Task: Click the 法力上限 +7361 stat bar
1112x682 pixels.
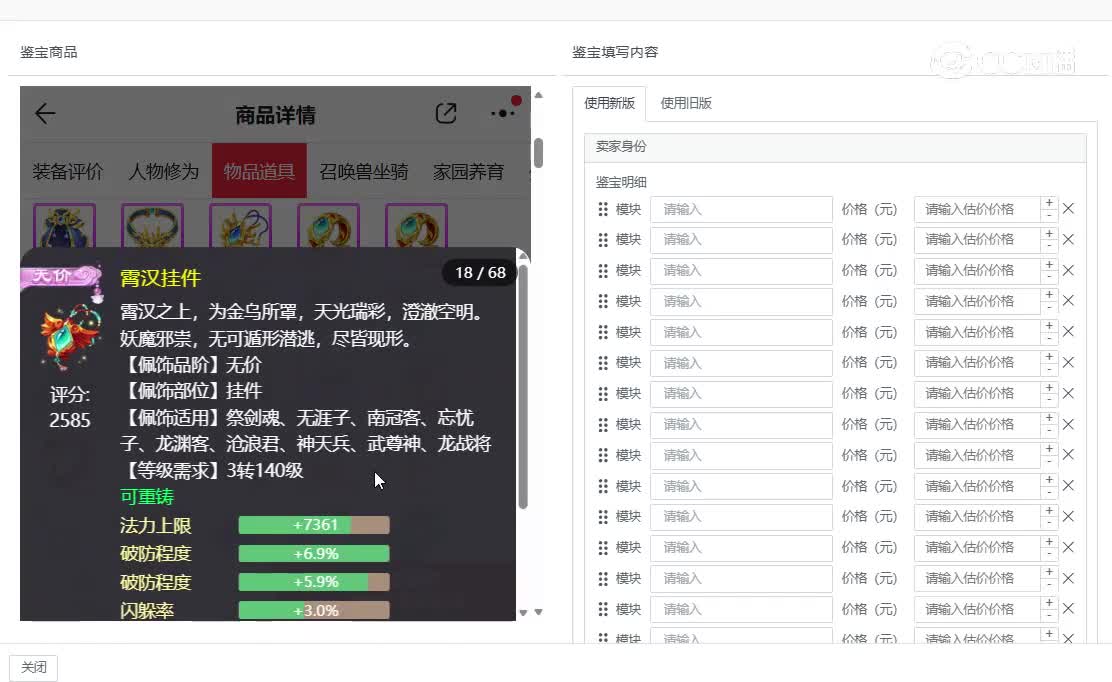Action: click(x=313, y=525)
